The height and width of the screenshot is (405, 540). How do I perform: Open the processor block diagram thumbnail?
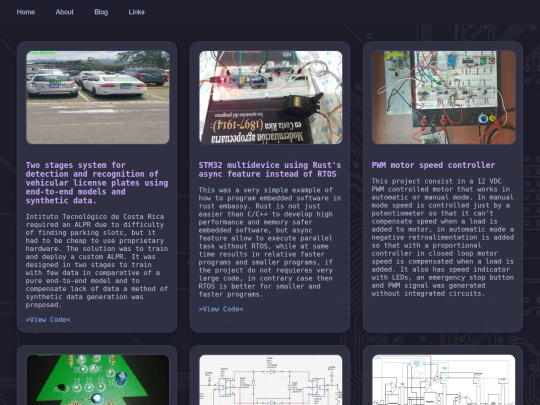(x=444, y=380)
